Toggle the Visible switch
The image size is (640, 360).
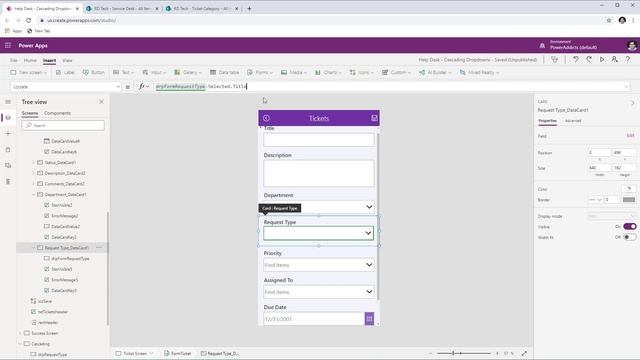629,226
